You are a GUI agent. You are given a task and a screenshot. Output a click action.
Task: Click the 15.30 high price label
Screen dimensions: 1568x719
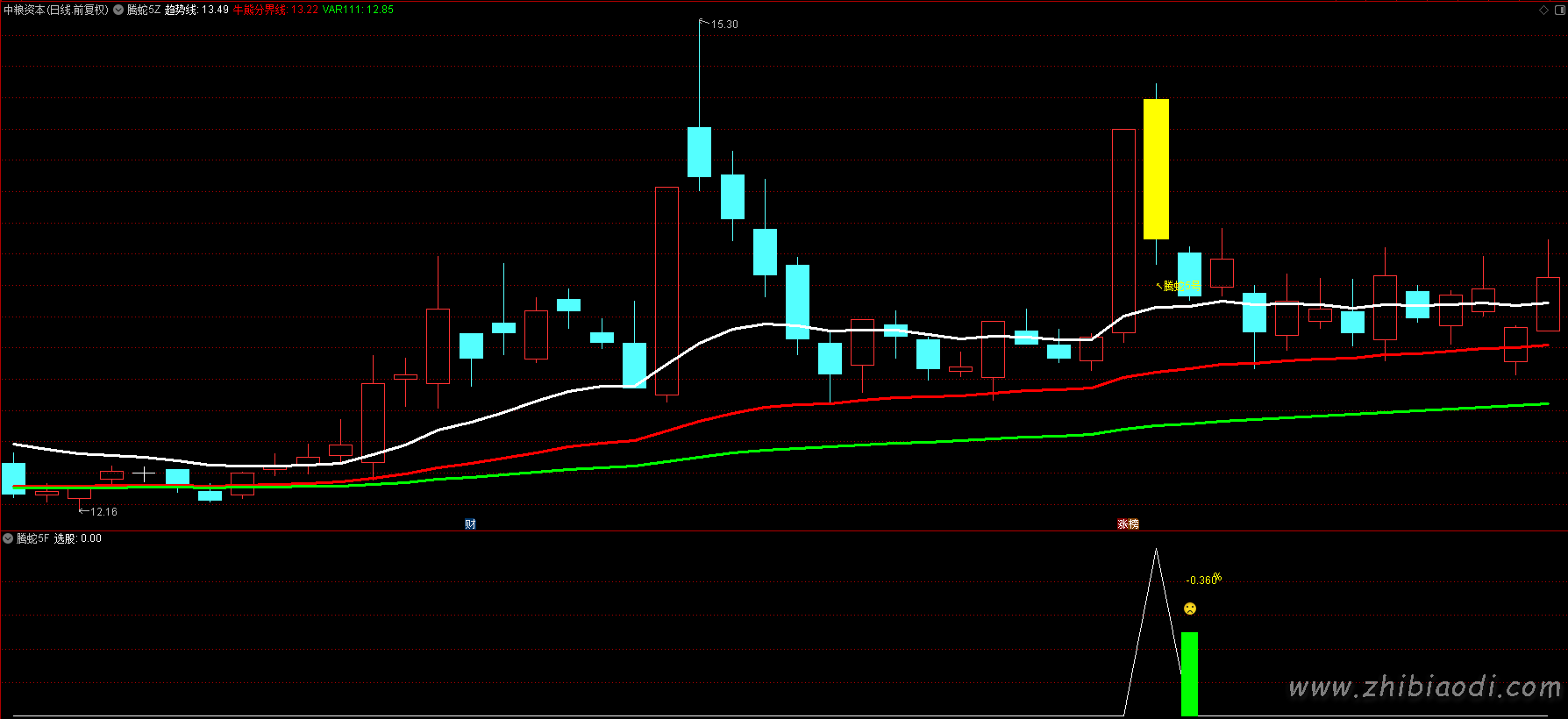(x=723, y=25)
